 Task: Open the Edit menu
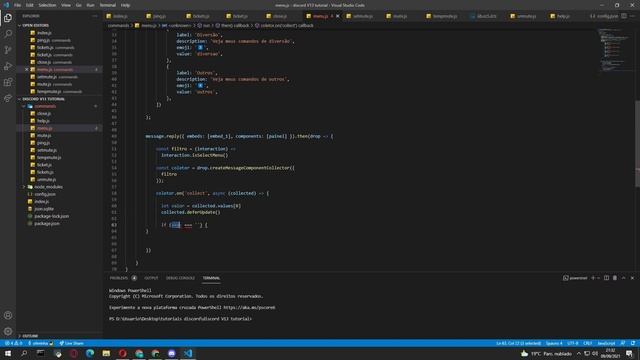click(29, 5)
